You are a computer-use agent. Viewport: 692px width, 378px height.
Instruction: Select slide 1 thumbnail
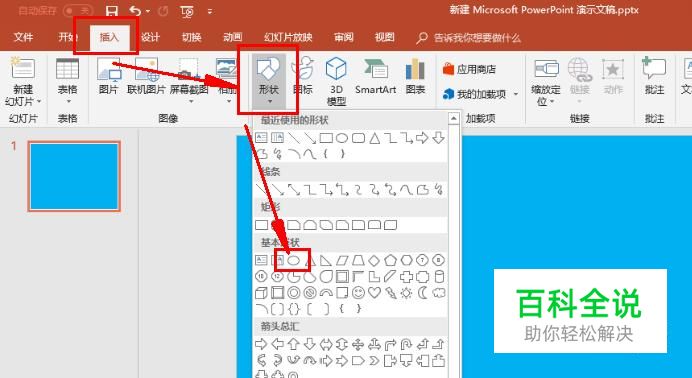pos(74,176)
